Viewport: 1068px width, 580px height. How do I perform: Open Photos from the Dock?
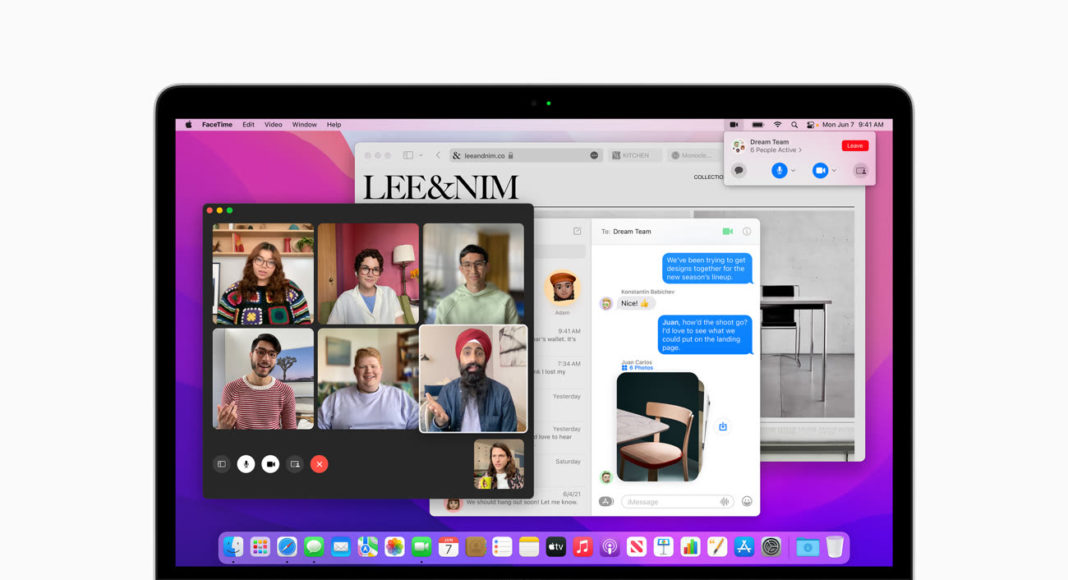tap(394, 547)
